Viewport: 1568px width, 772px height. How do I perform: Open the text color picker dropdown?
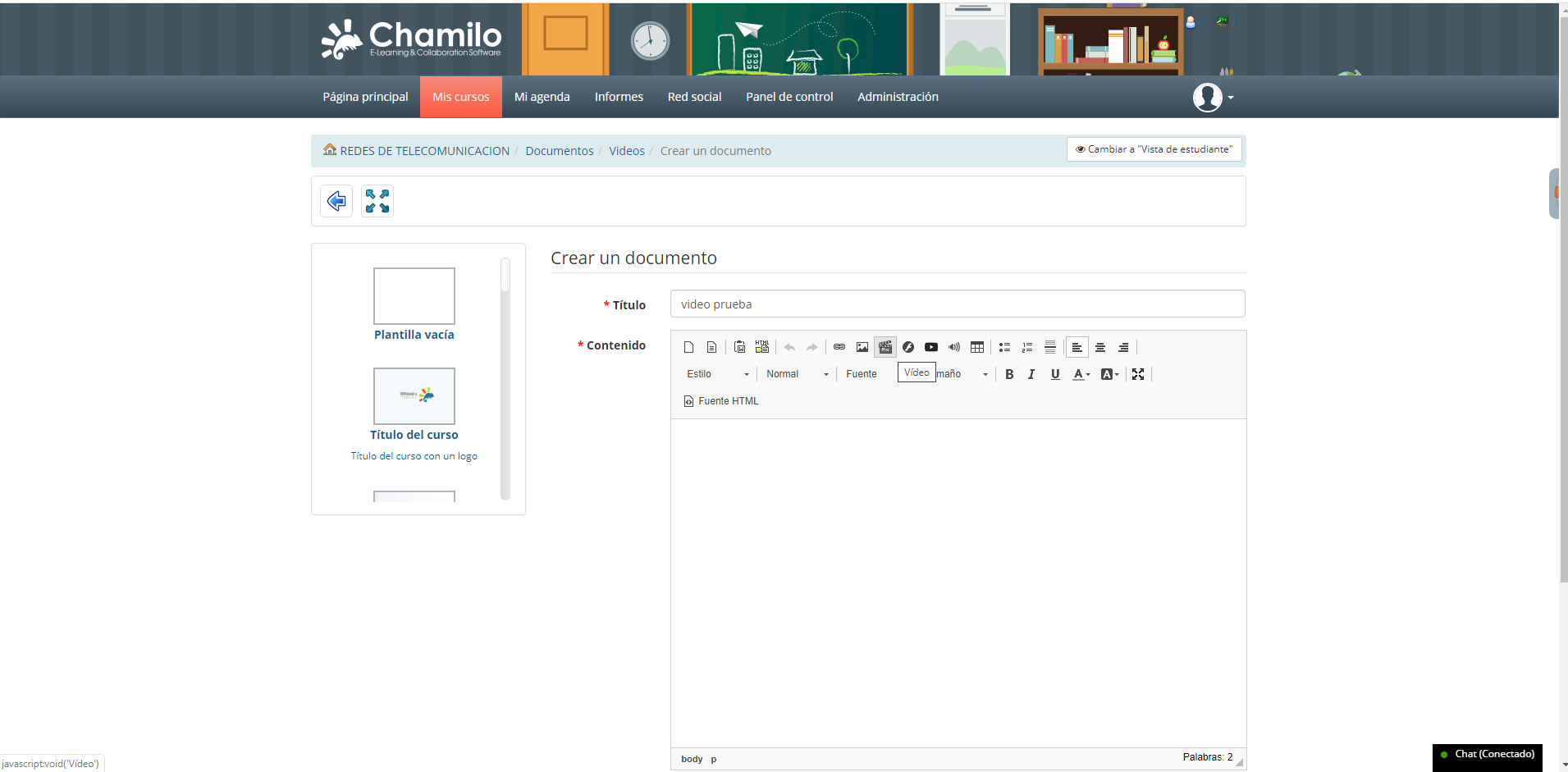(1081, 373)
